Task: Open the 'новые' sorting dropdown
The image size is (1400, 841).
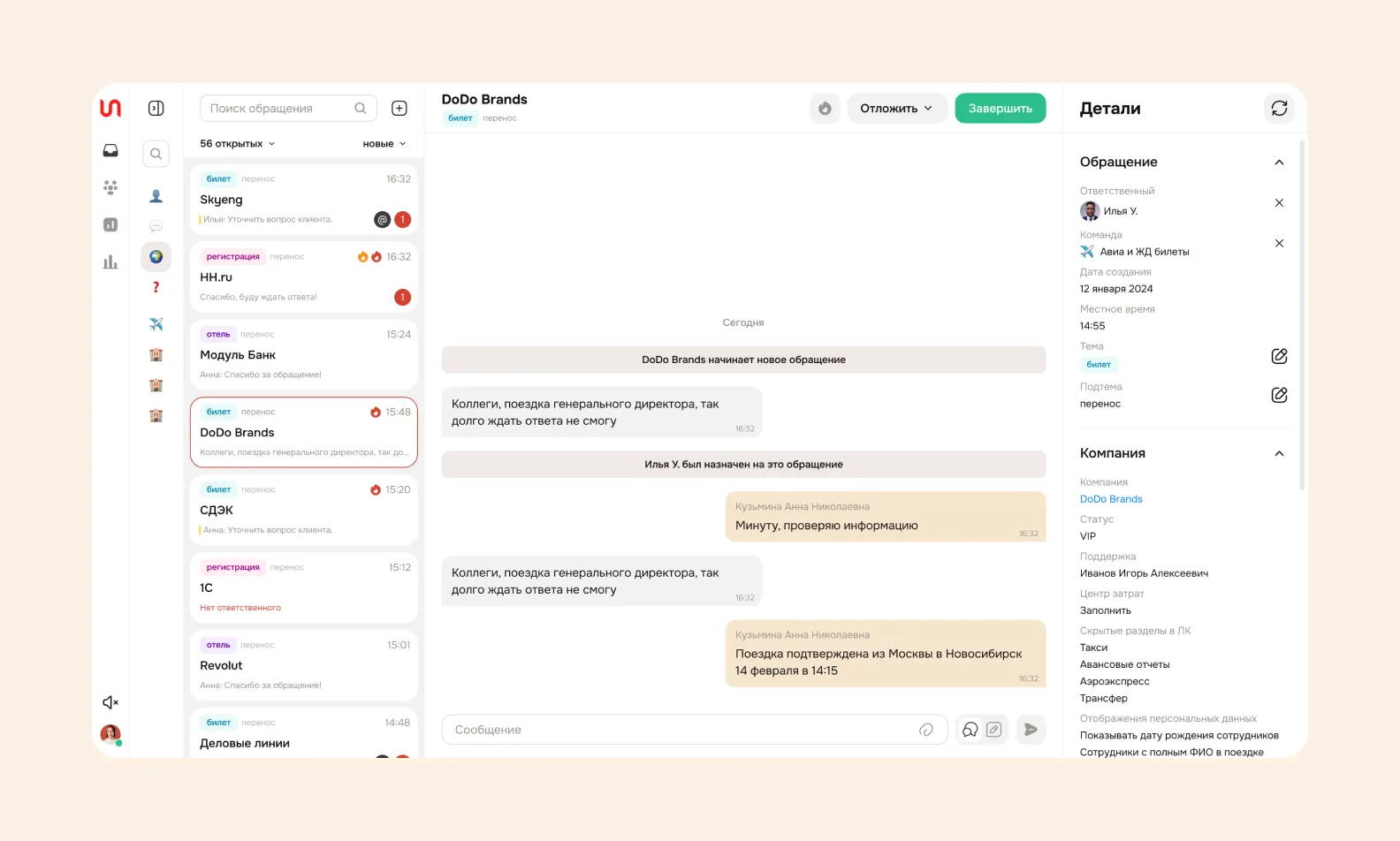Action: tap(384, 143)
